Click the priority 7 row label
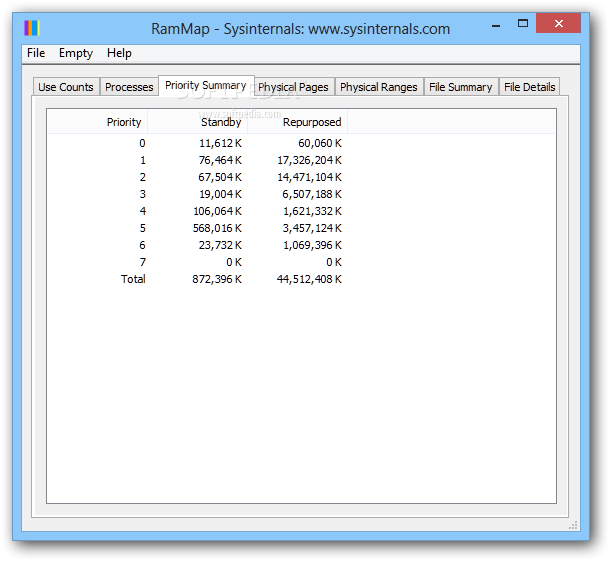Viewport: 610px width, 561px height. pyautogui.click(x=143, y=262)
